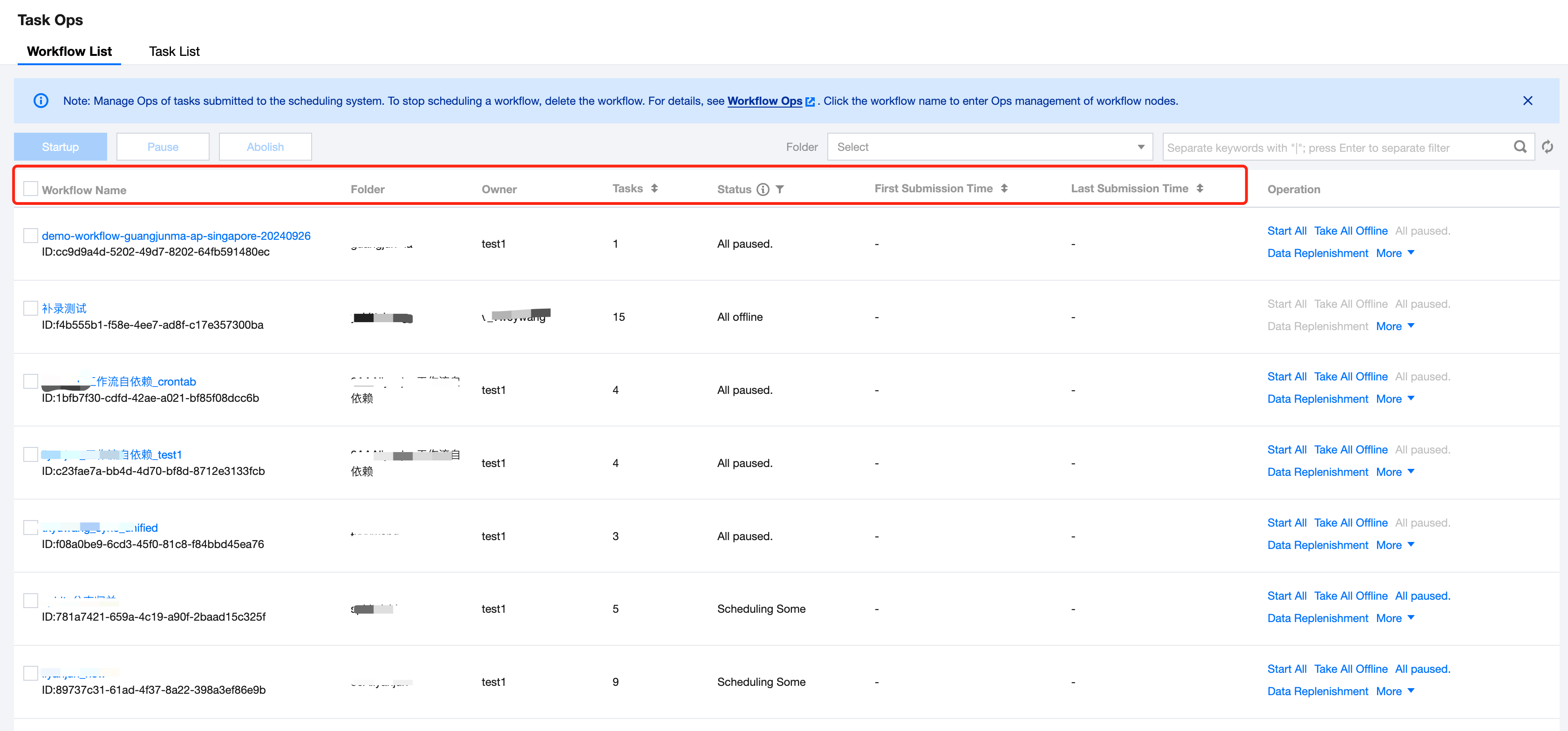1568x731 pixels.
Task: Open the Folder Select dropdown
Action: (989, 147)
